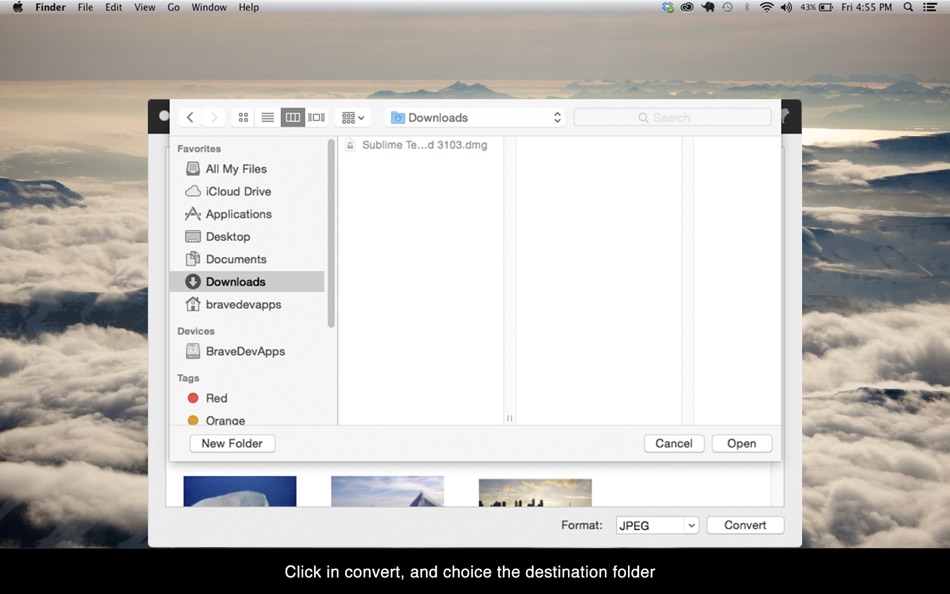950x594 pixels.
Task: Open the Downloads location dropdown
Action: click(474, 117)
